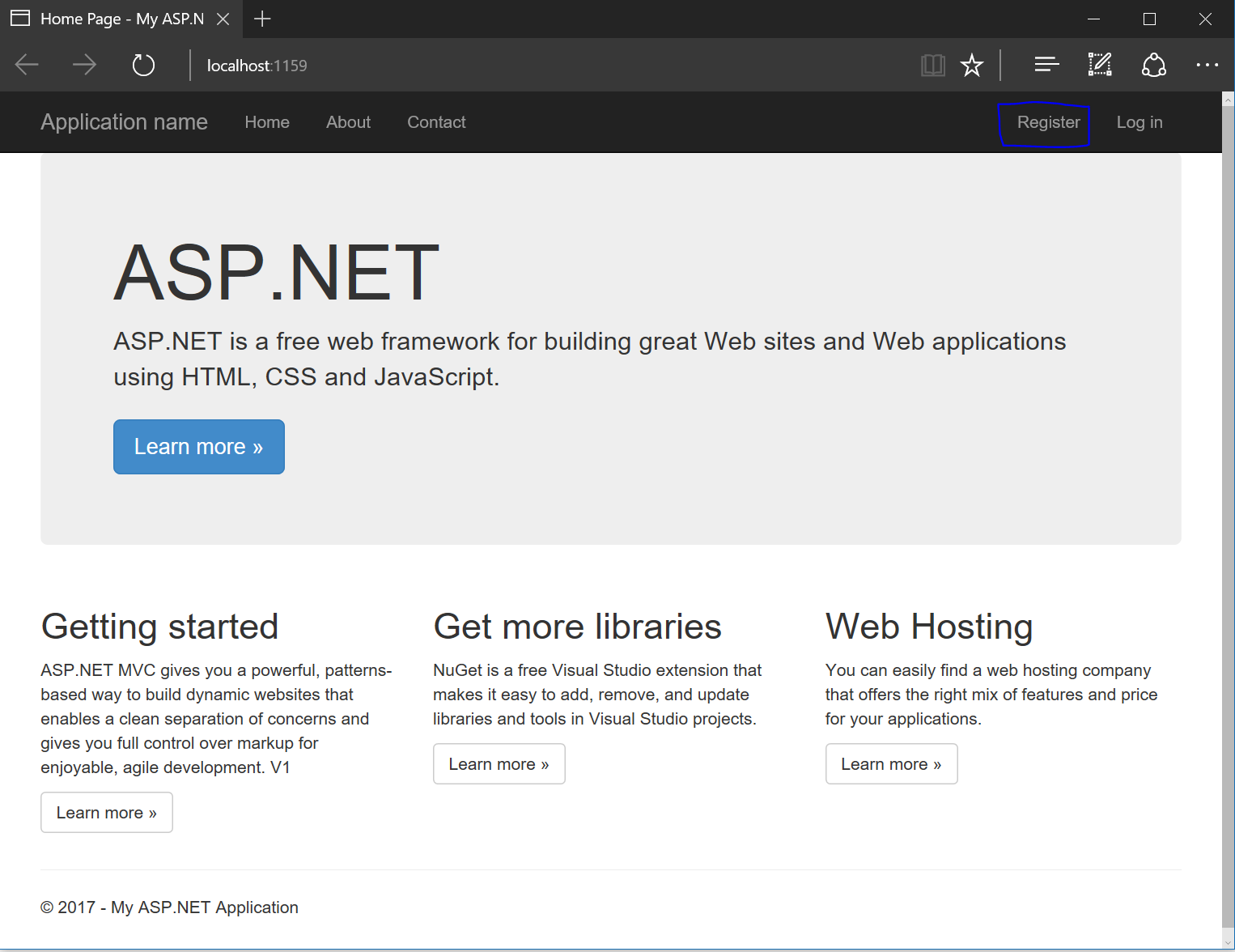Screen dimensions: 1235x952
Task: Open a new browser tab
Action: point(262,19)
